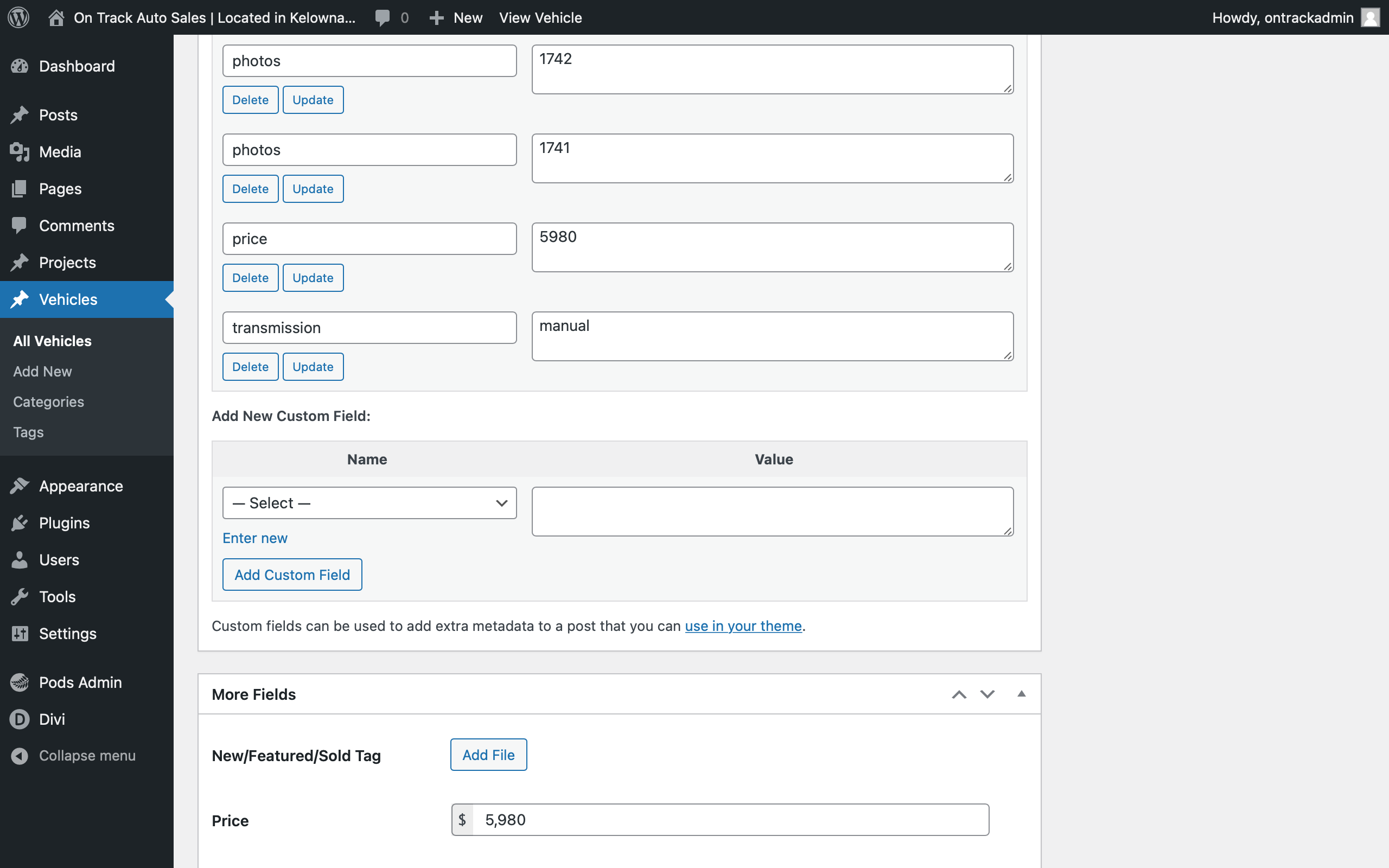Viewport: 1389px width, 868px height.
Task: Open the Plugins menu
Action: (64, 522)
